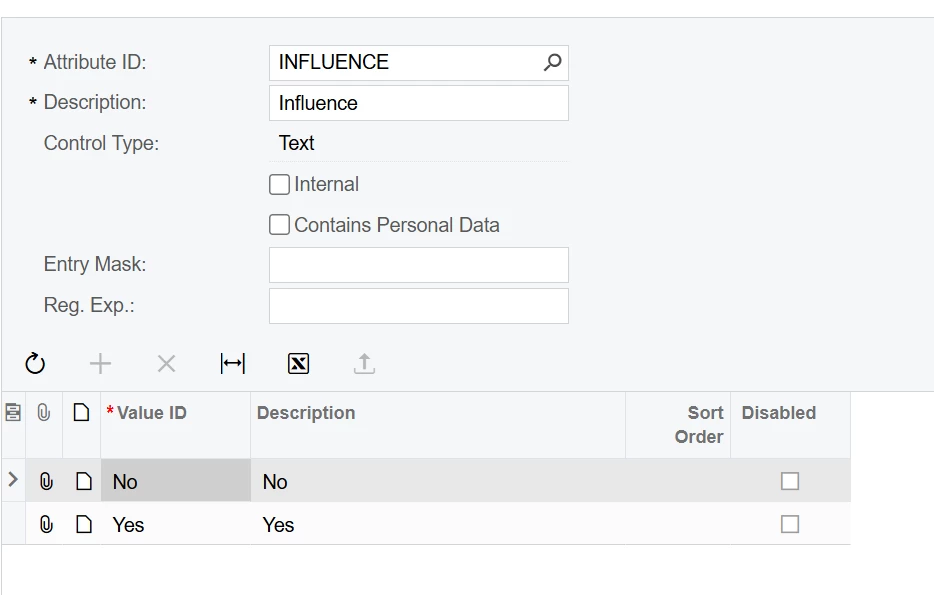This screenshot has width=934, height=595.
Task: Toggle Disabled checkbox for the No row
Action: coord(790,482)
